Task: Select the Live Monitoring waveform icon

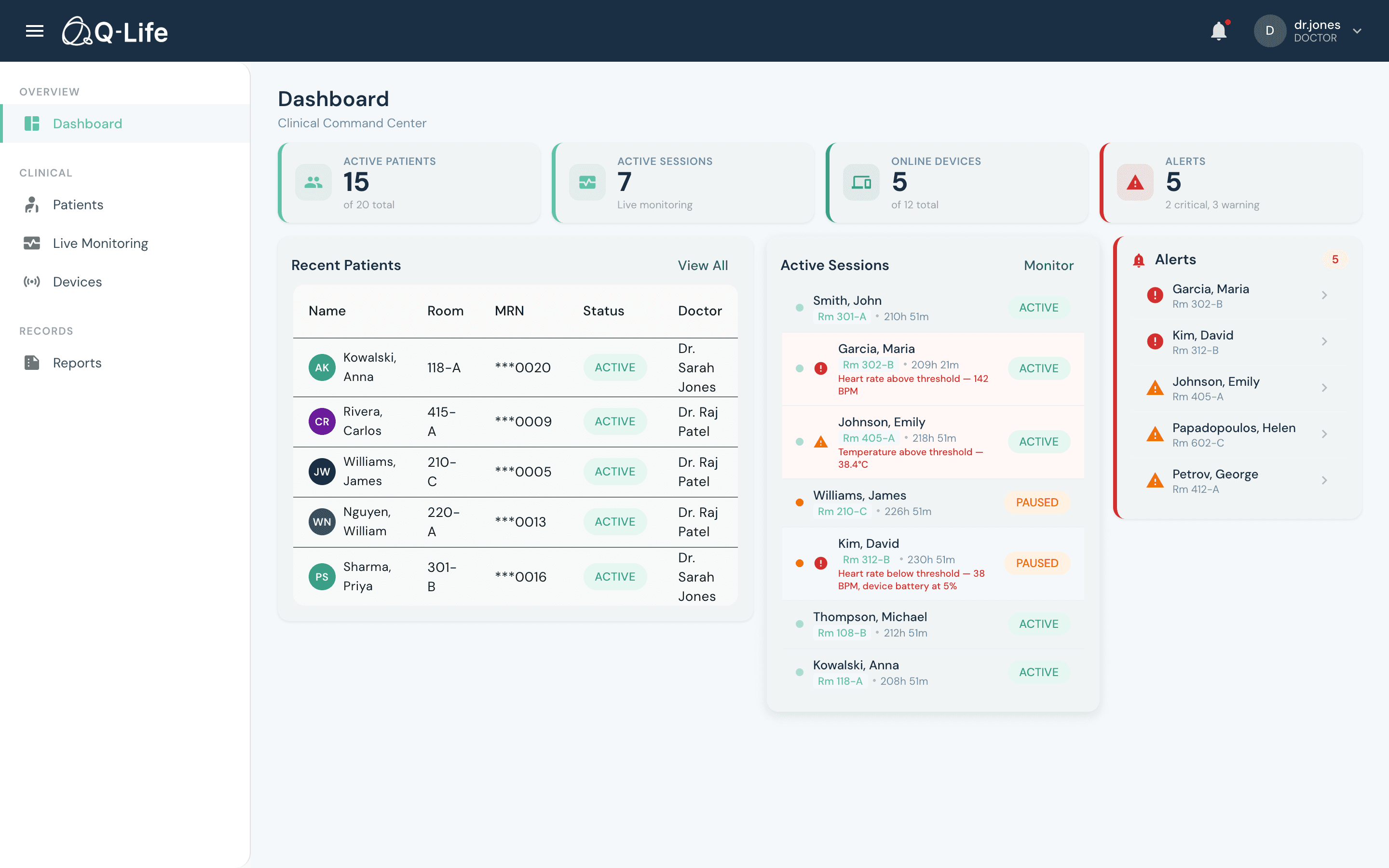Action: (x=31, y=243)
